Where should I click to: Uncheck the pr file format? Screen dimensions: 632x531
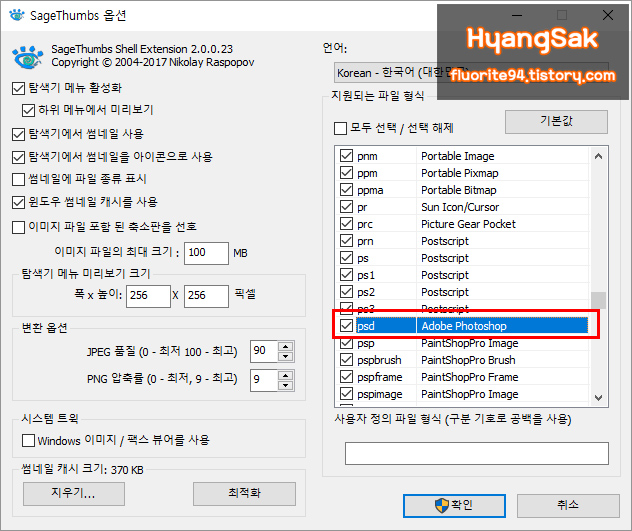pos(346,206)
